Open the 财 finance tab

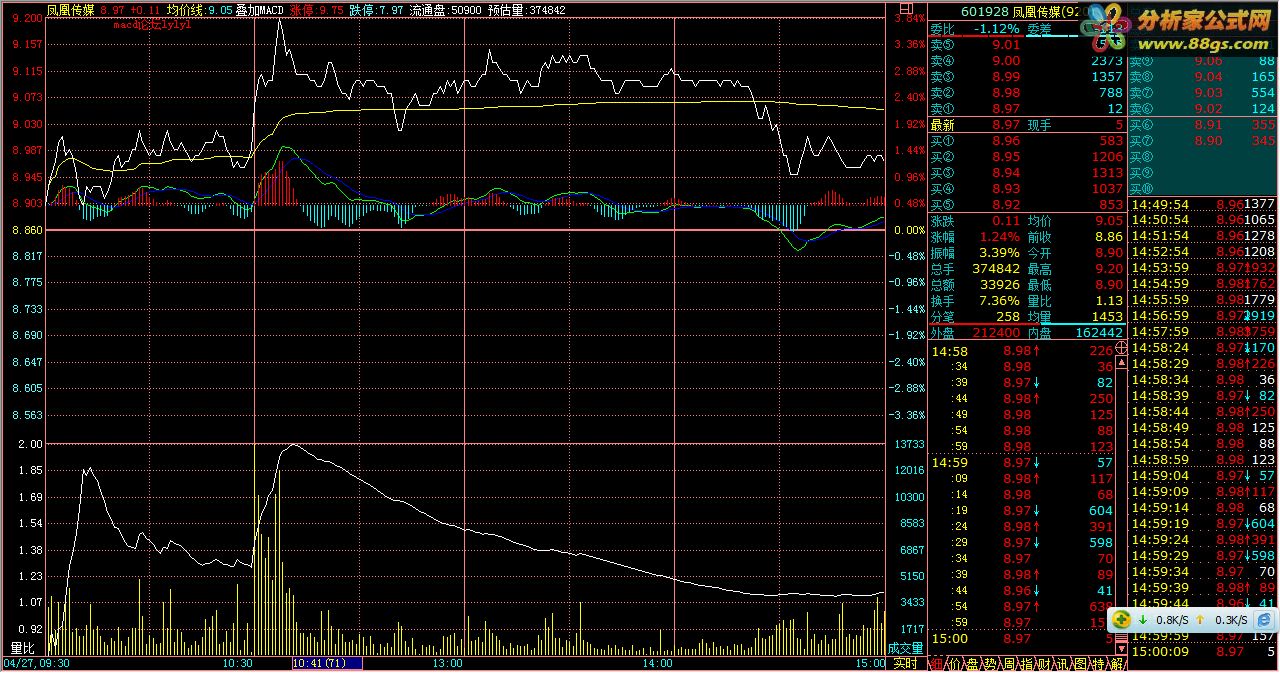[1044, 663]
